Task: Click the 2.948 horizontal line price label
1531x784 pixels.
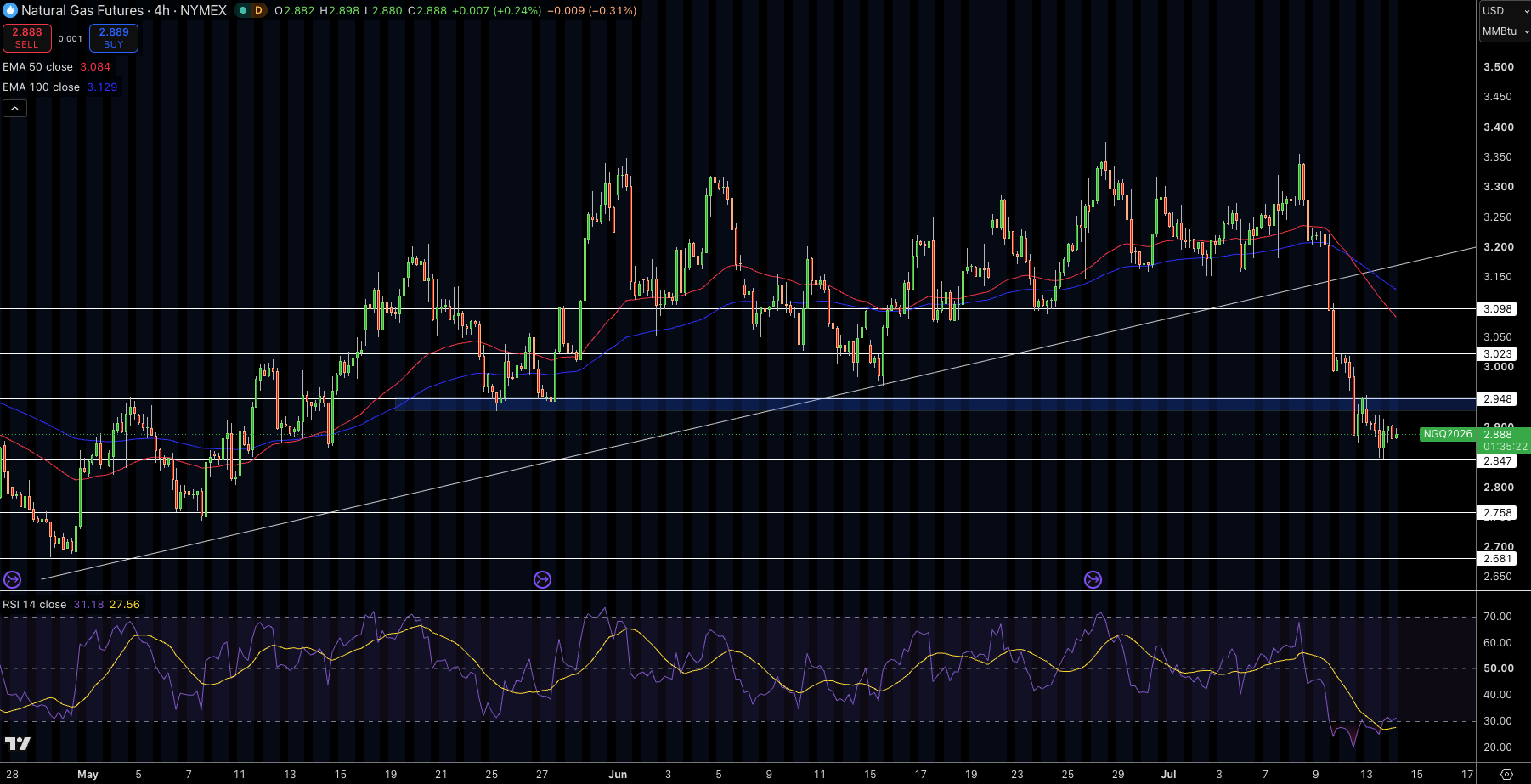Action: pos(1498,398)
